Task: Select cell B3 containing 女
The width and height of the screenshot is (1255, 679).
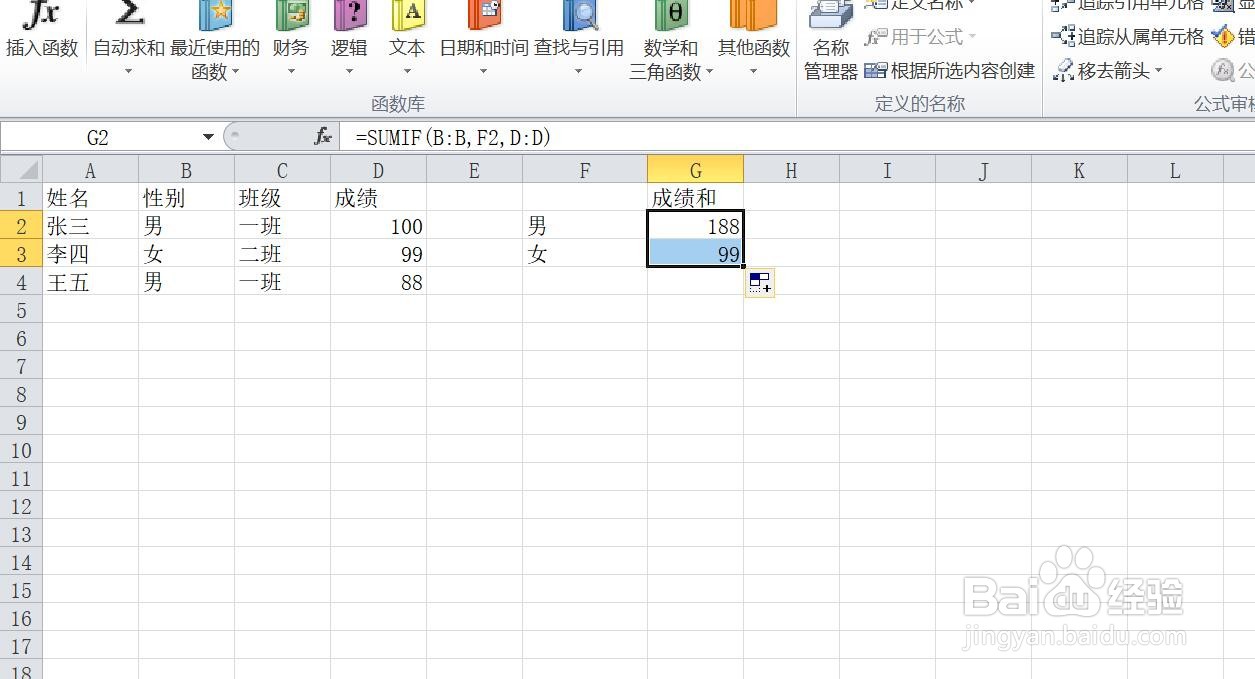Action: pos(186,254)
